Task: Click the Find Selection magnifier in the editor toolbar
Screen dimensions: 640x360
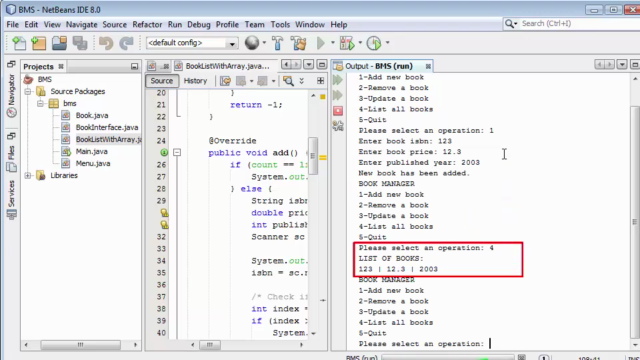Action: (x=288, y=81)
